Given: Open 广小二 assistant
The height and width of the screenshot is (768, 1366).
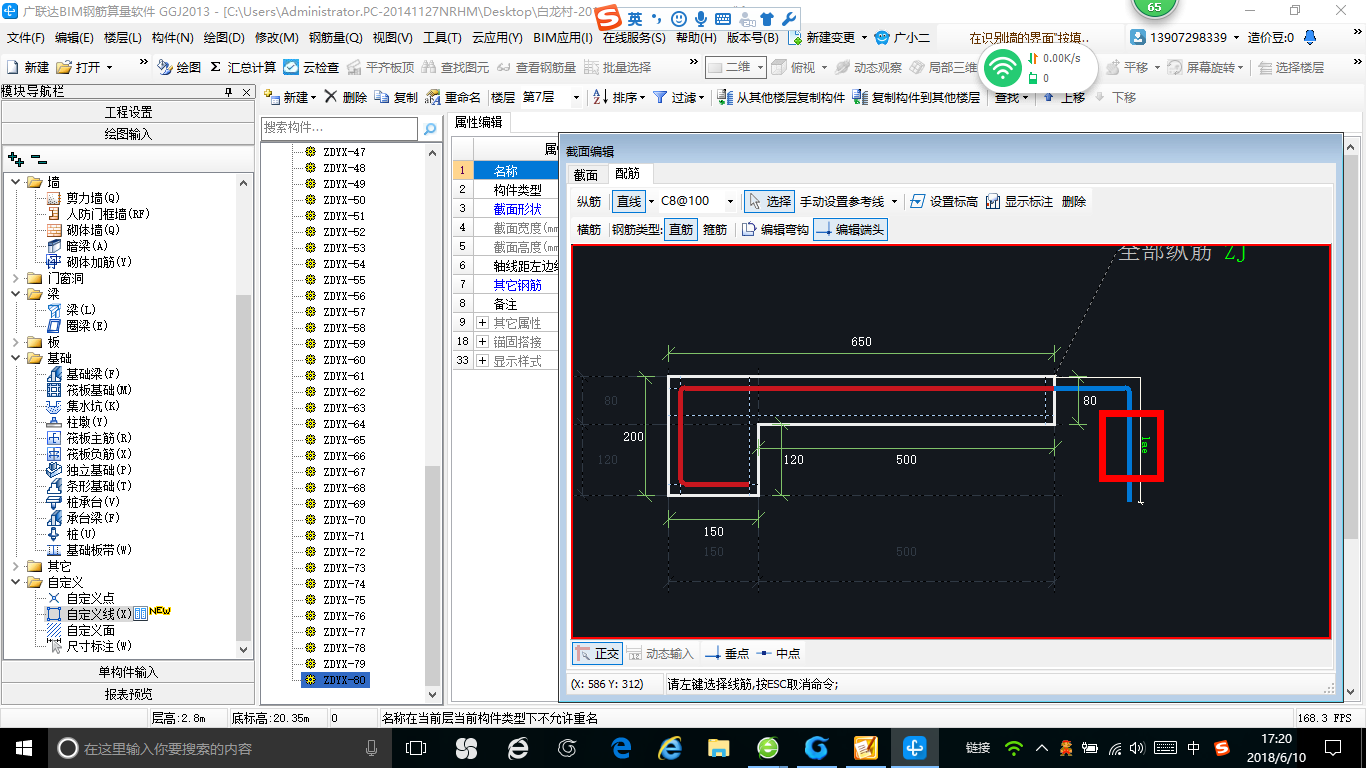Looking at the screenshot, I should [904, 38].
